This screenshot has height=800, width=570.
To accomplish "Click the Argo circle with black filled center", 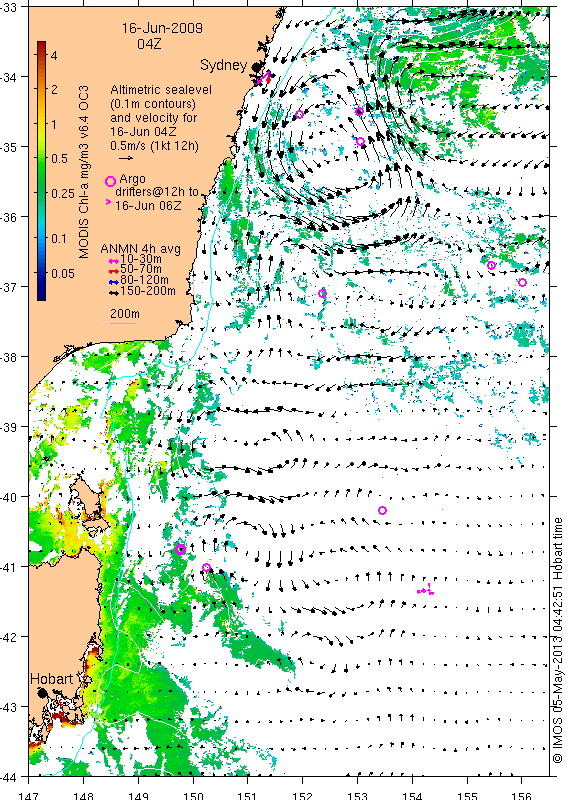I will pos(359,111).
